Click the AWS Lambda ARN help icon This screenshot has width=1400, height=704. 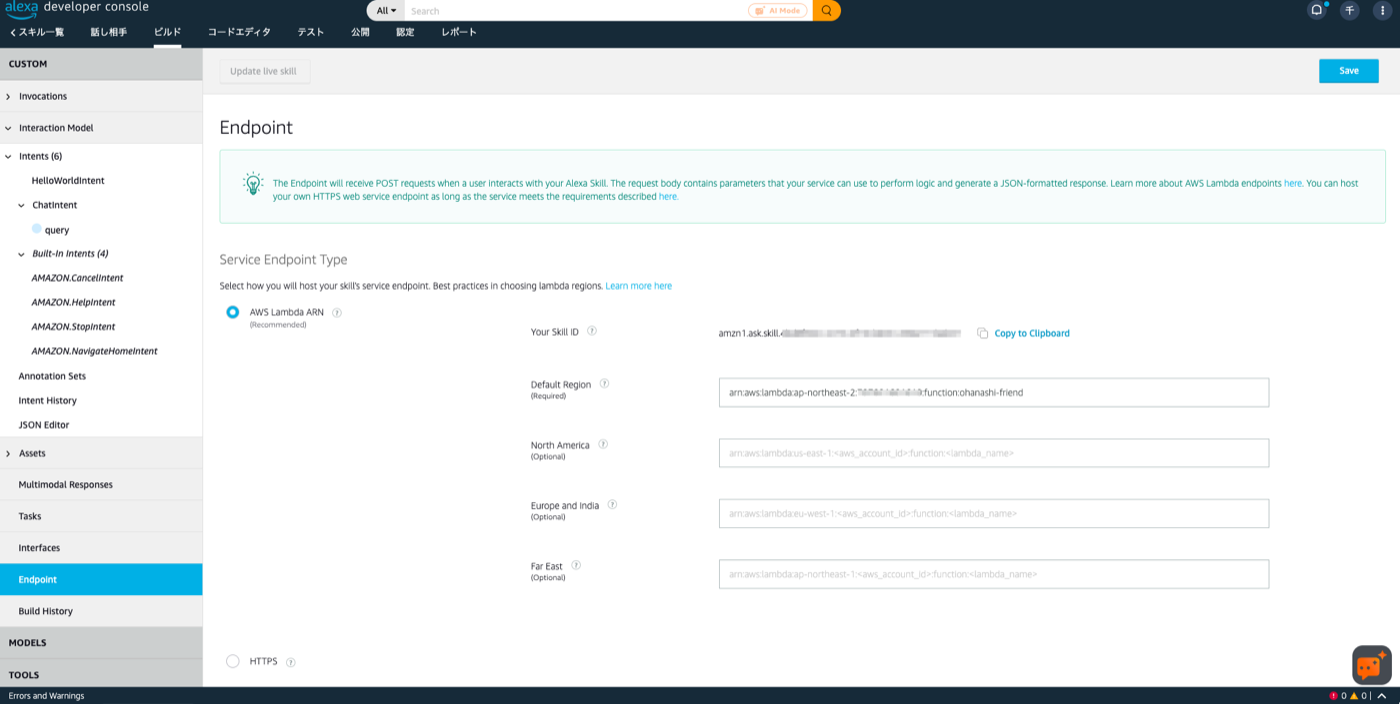[x=337, y=312]
